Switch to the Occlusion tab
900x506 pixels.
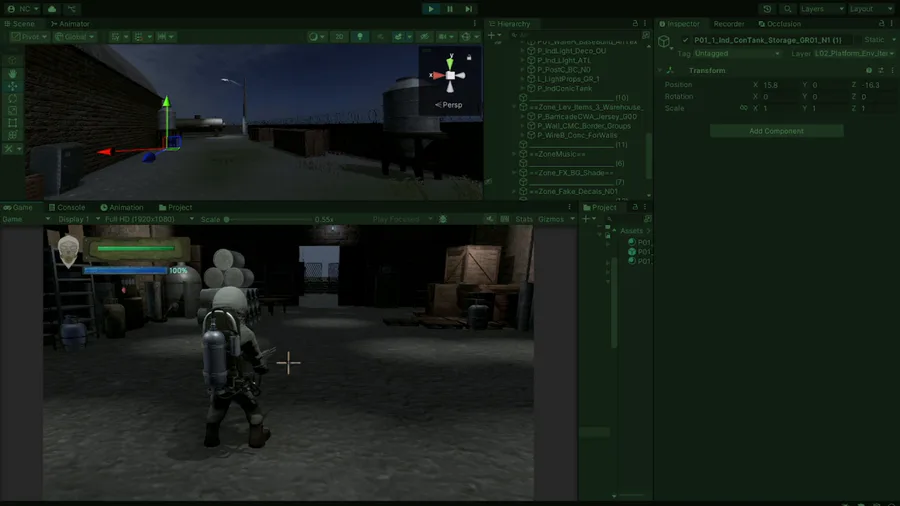point(779,24)
